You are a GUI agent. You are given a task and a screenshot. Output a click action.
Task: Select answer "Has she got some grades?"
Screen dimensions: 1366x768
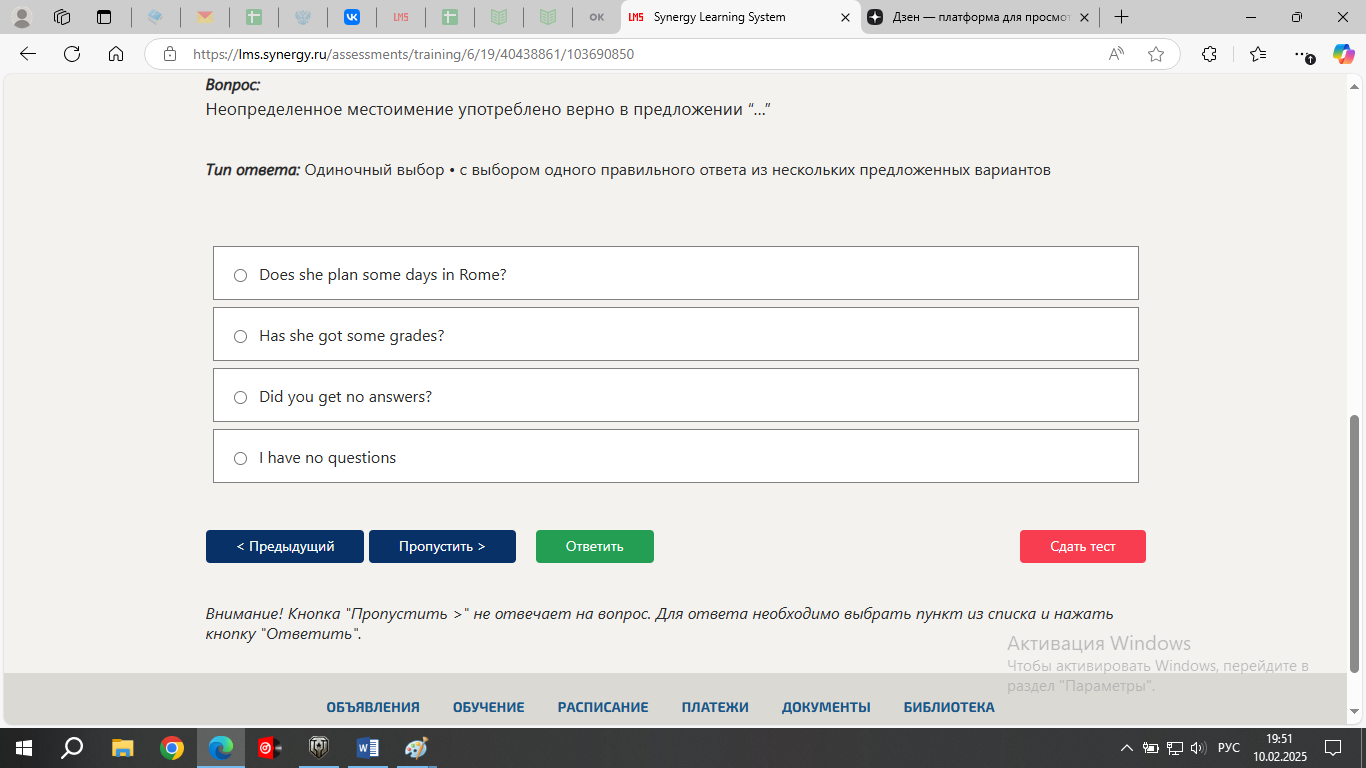240,336
